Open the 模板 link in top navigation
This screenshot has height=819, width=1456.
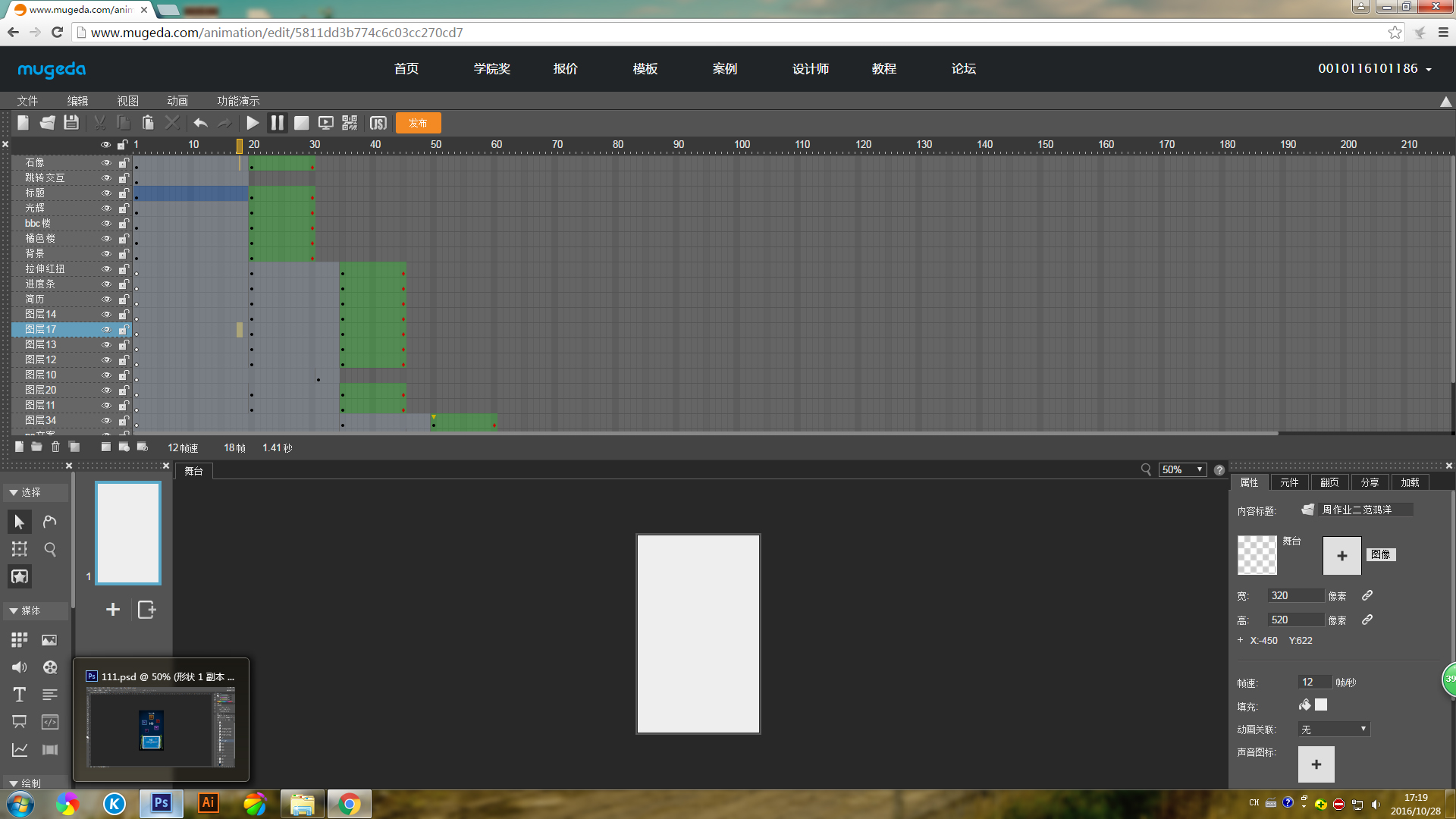[x=645, y=68]
